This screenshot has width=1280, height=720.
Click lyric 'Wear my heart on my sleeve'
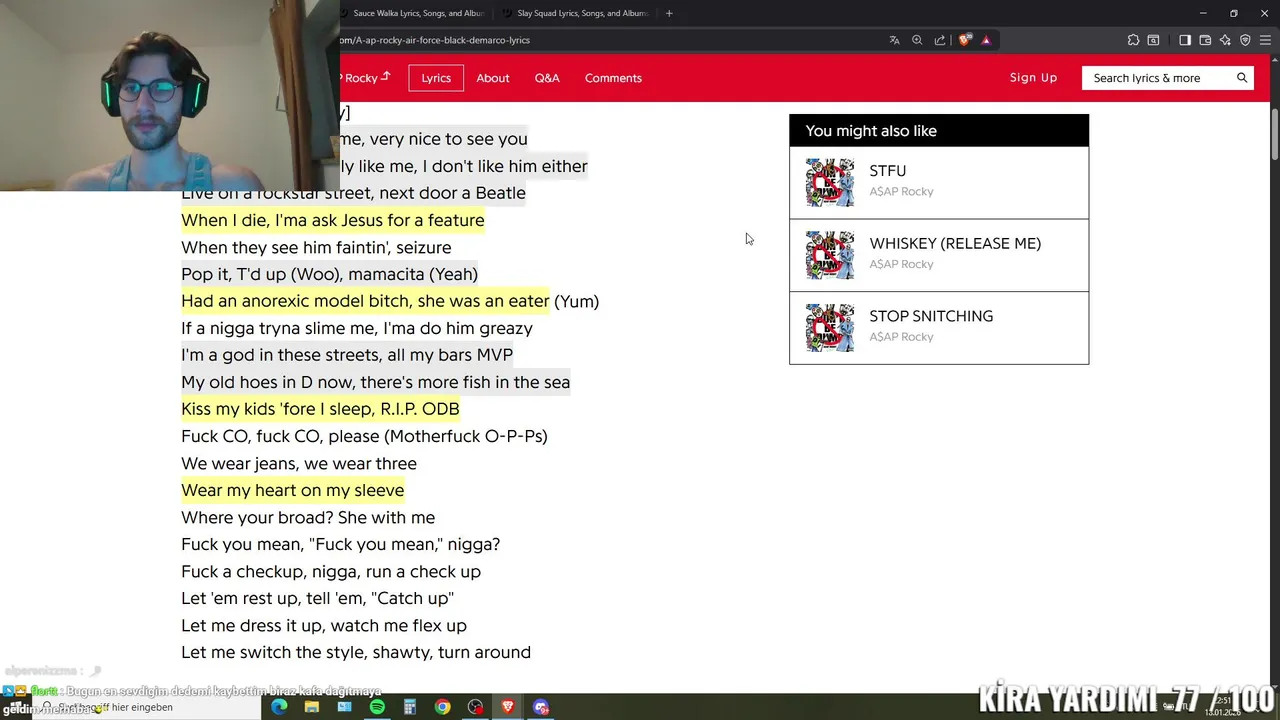coord(293,490)
